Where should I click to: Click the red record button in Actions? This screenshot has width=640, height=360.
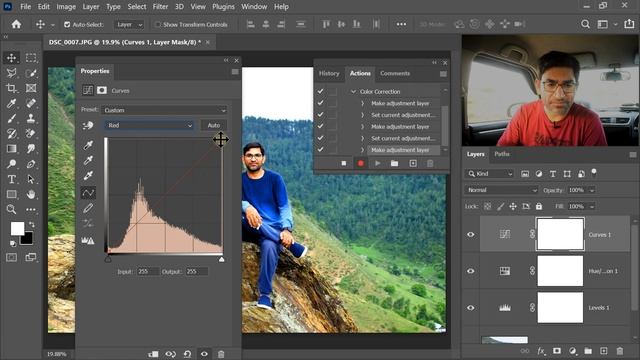[360, 163]
